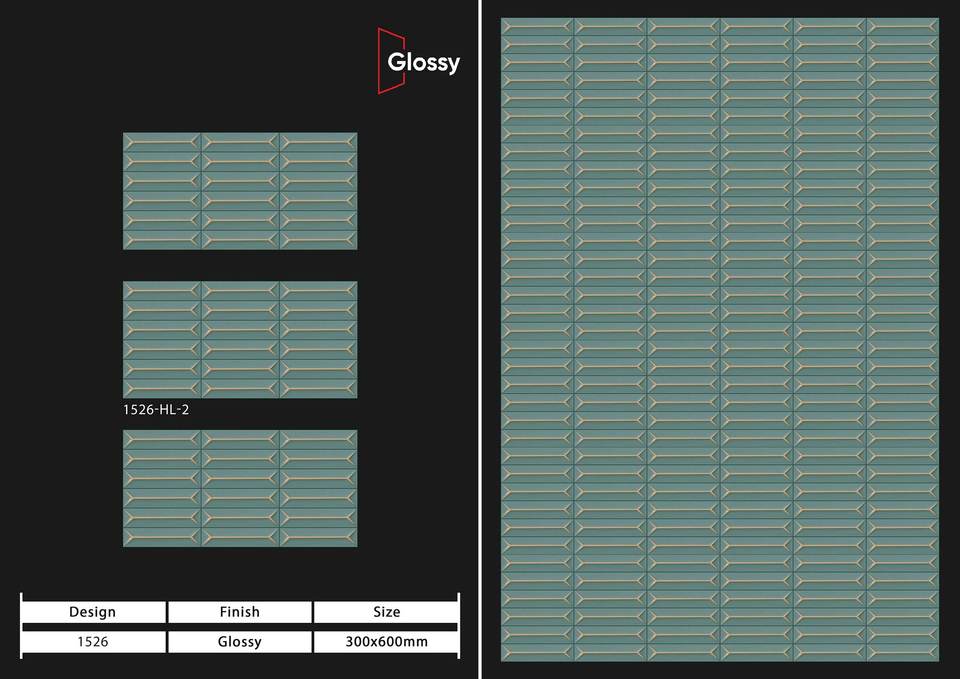The height and width of the screenshot is (679, 960).
Task: Click top-left tile of large wall preview
Action: 537,27
